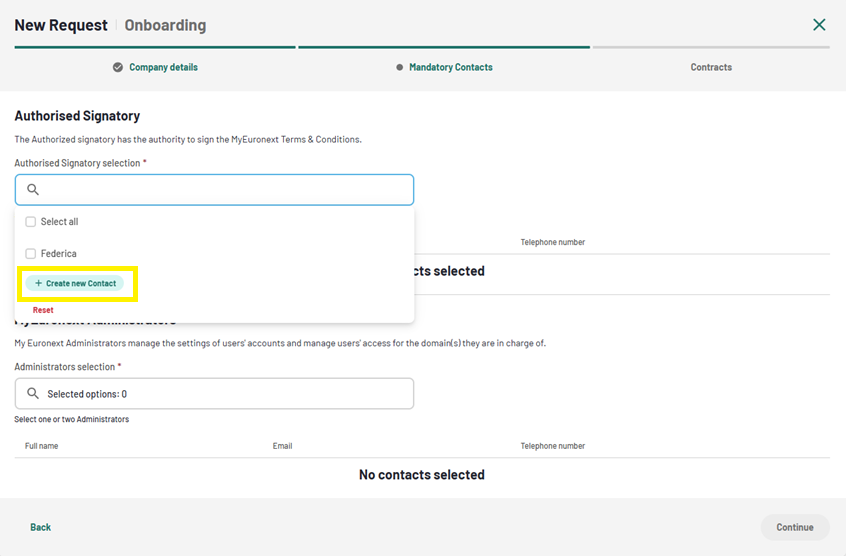846x556 pixels.
Task: Click the magnifier icon in Administrators selection
Action: coord(33,394)
